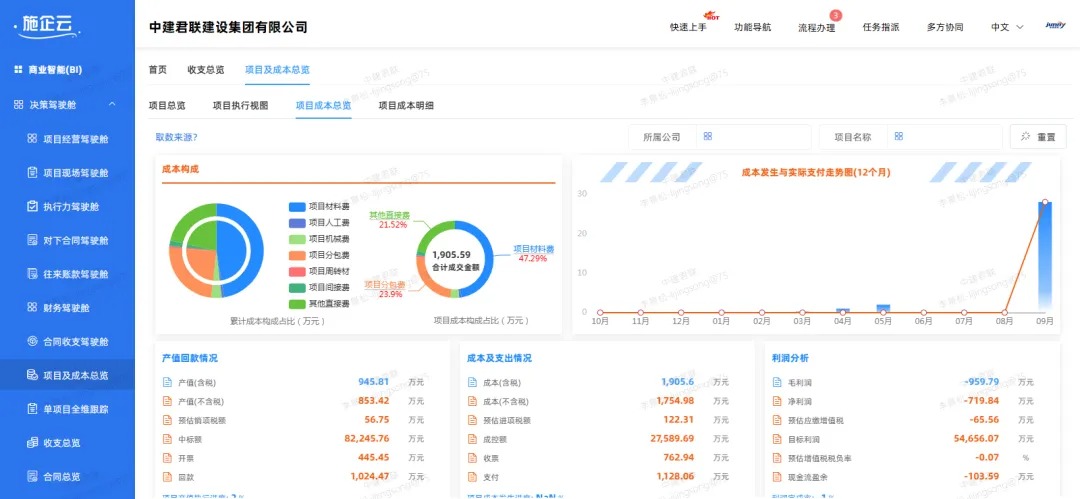Click the selector icon in 项目名称 field
The height and width of the screenshot is (499, 1080).
click(x=898, y=137)
